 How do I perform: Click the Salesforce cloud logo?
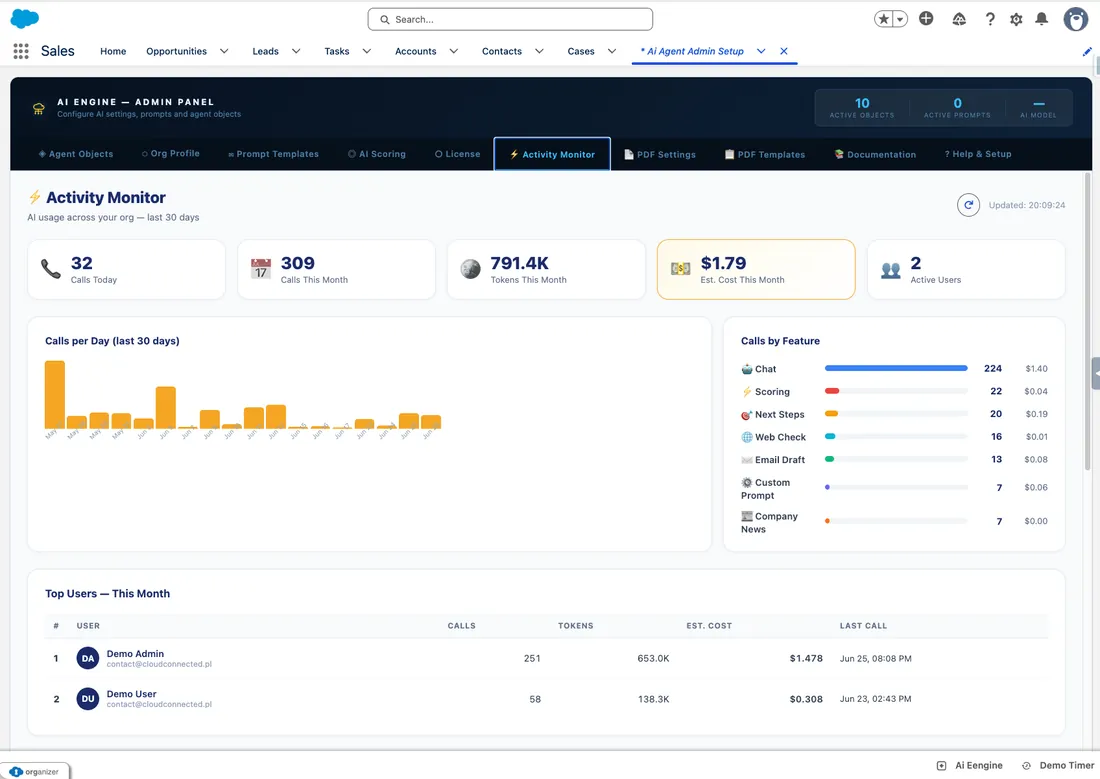25,19
